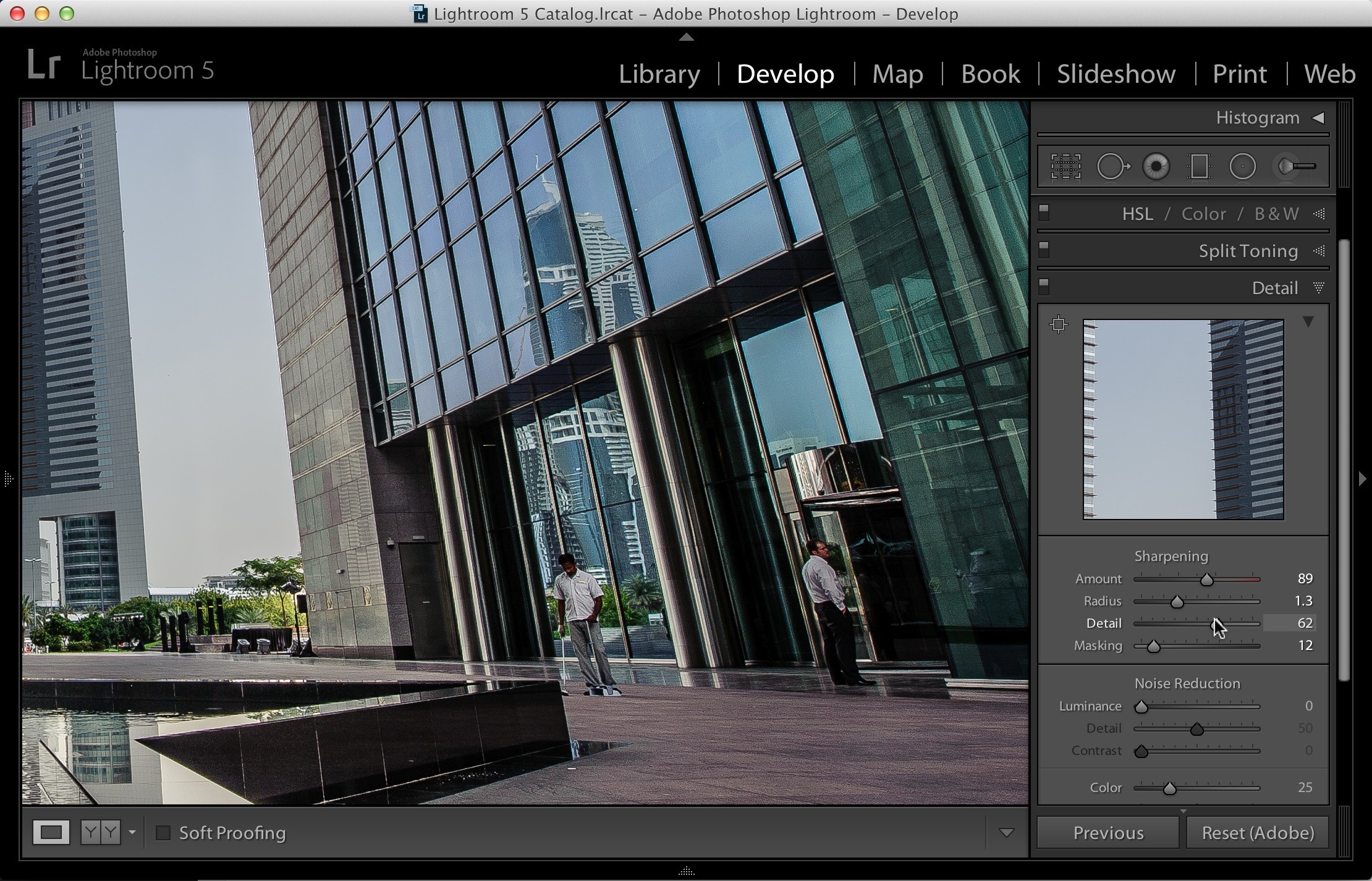Collapse the Histogram panel
The image size is (1372, 881).
(x=1318, y=117)
